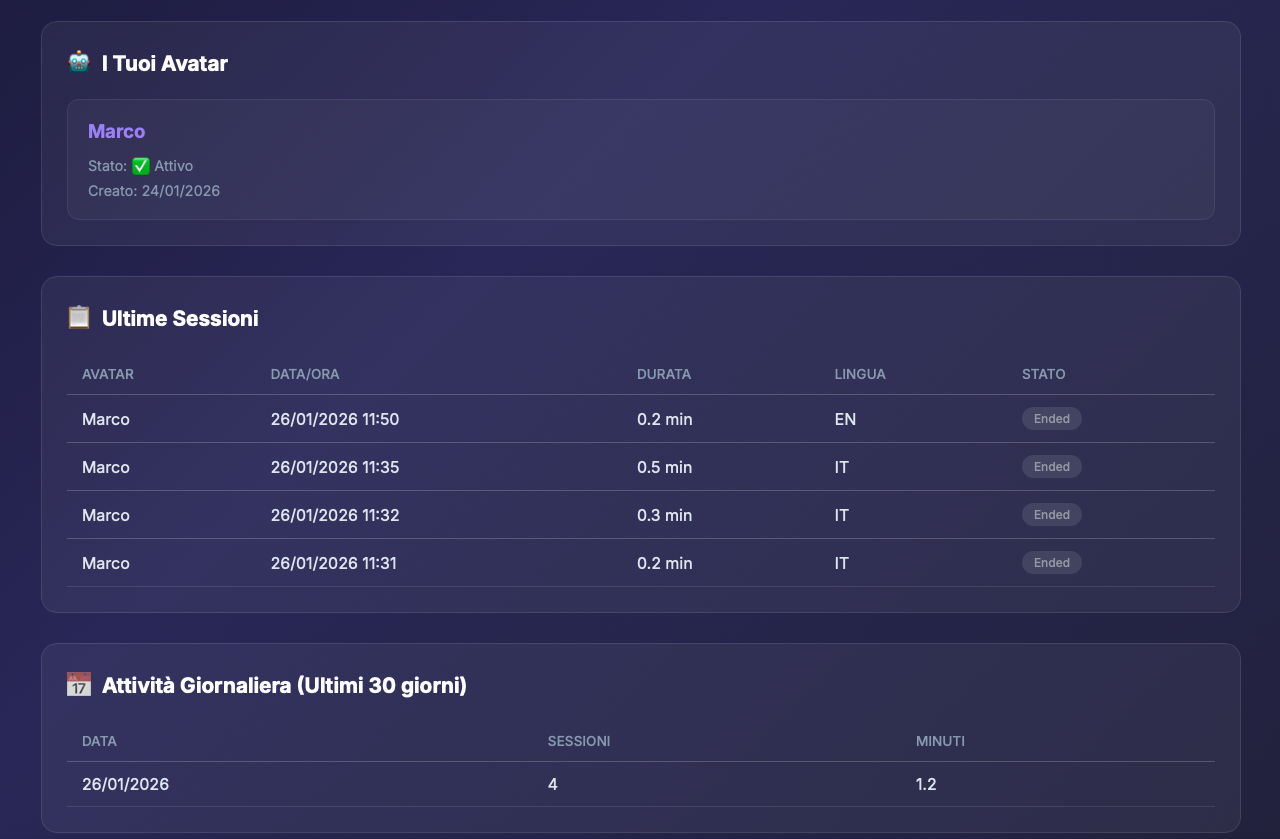Click the AVATAR column header

coord(108,374)
